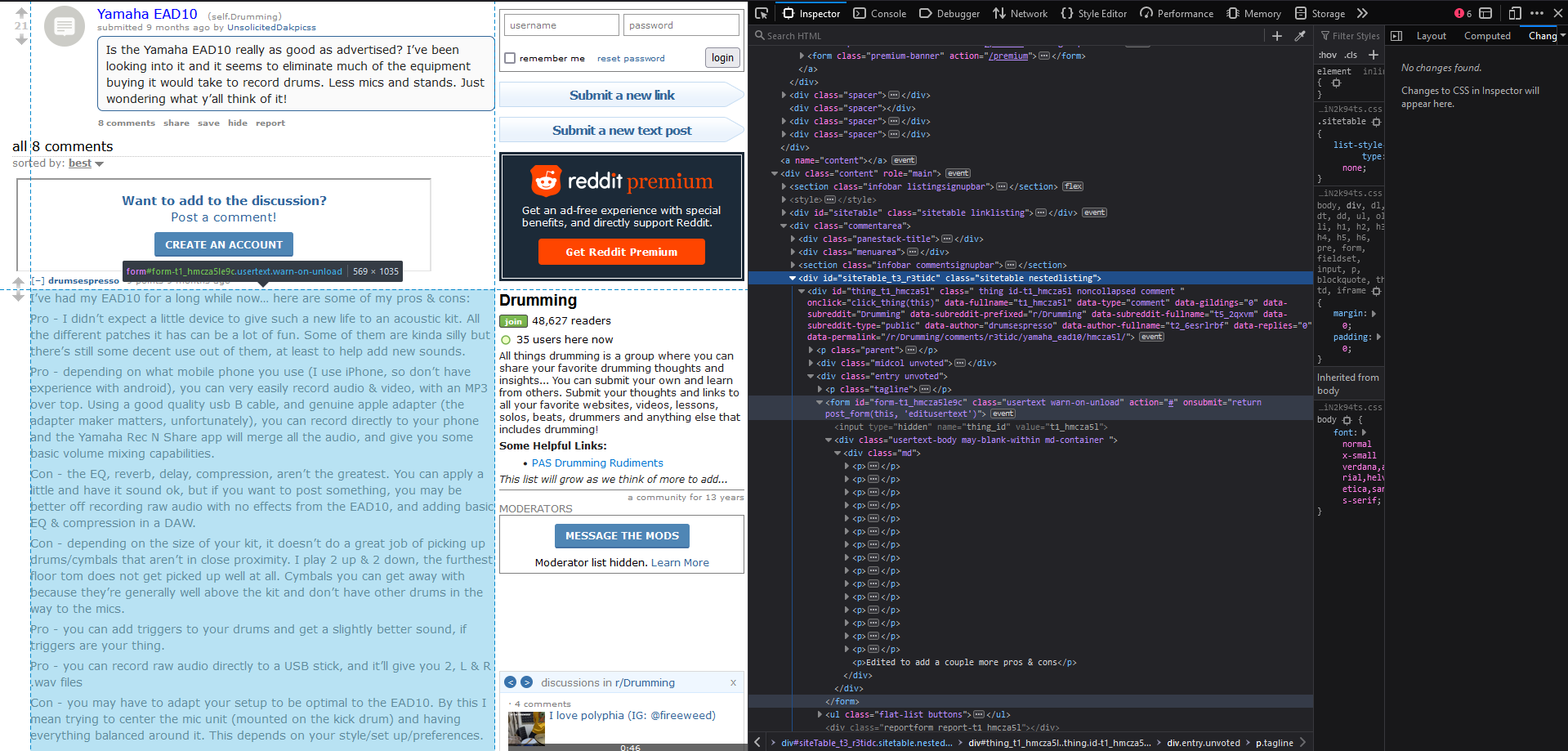
Task: Collapse the siteTable_t3_r3tidc div in the tree
Action: [x=793, y=277]
